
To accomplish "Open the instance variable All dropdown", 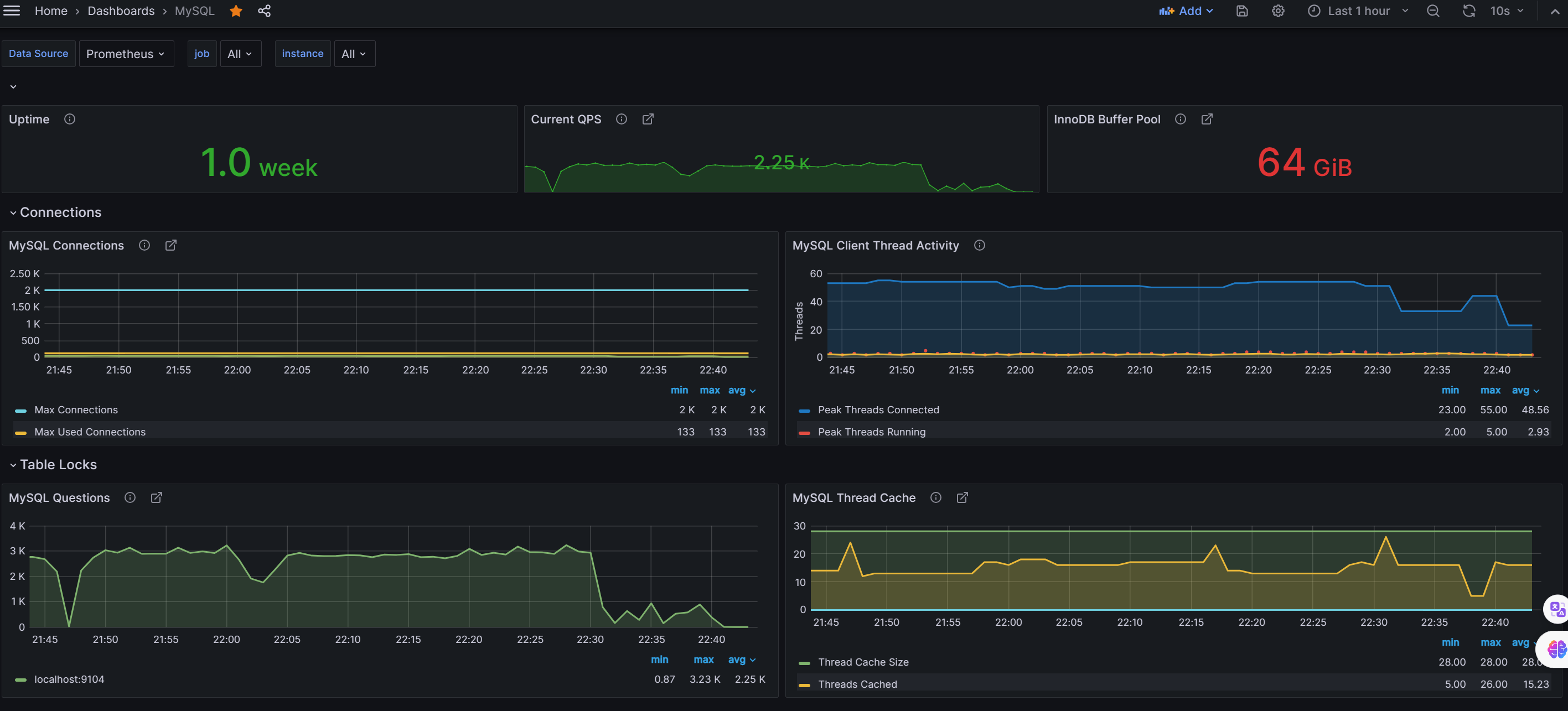I will 354,54.
